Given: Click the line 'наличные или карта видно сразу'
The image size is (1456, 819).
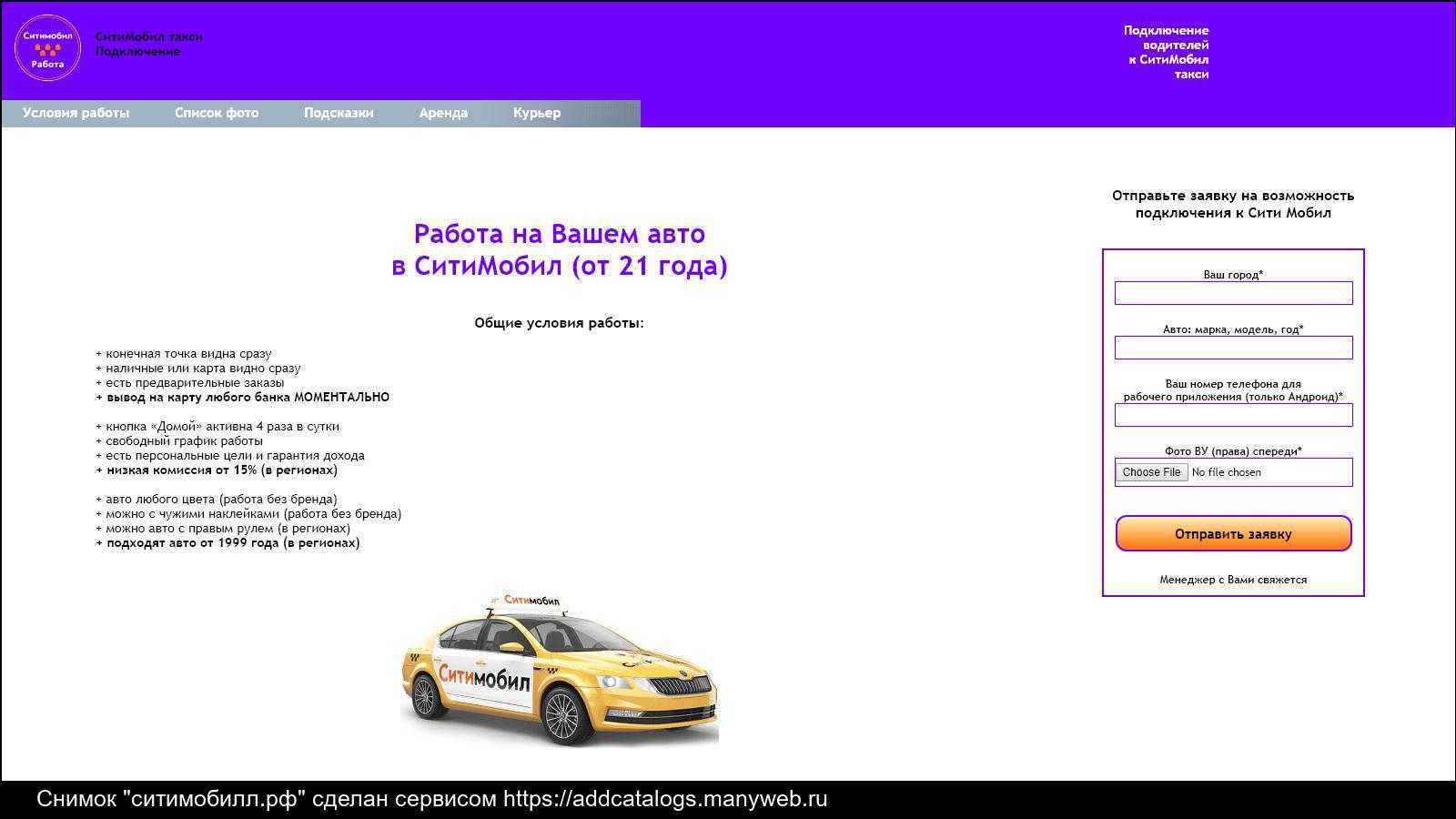Looking at the screenshot, I should pos(203,369).
